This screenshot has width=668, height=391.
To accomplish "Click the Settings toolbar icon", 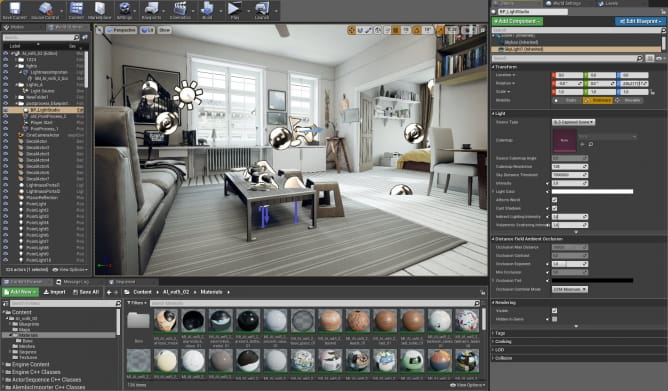I will 124,9.
